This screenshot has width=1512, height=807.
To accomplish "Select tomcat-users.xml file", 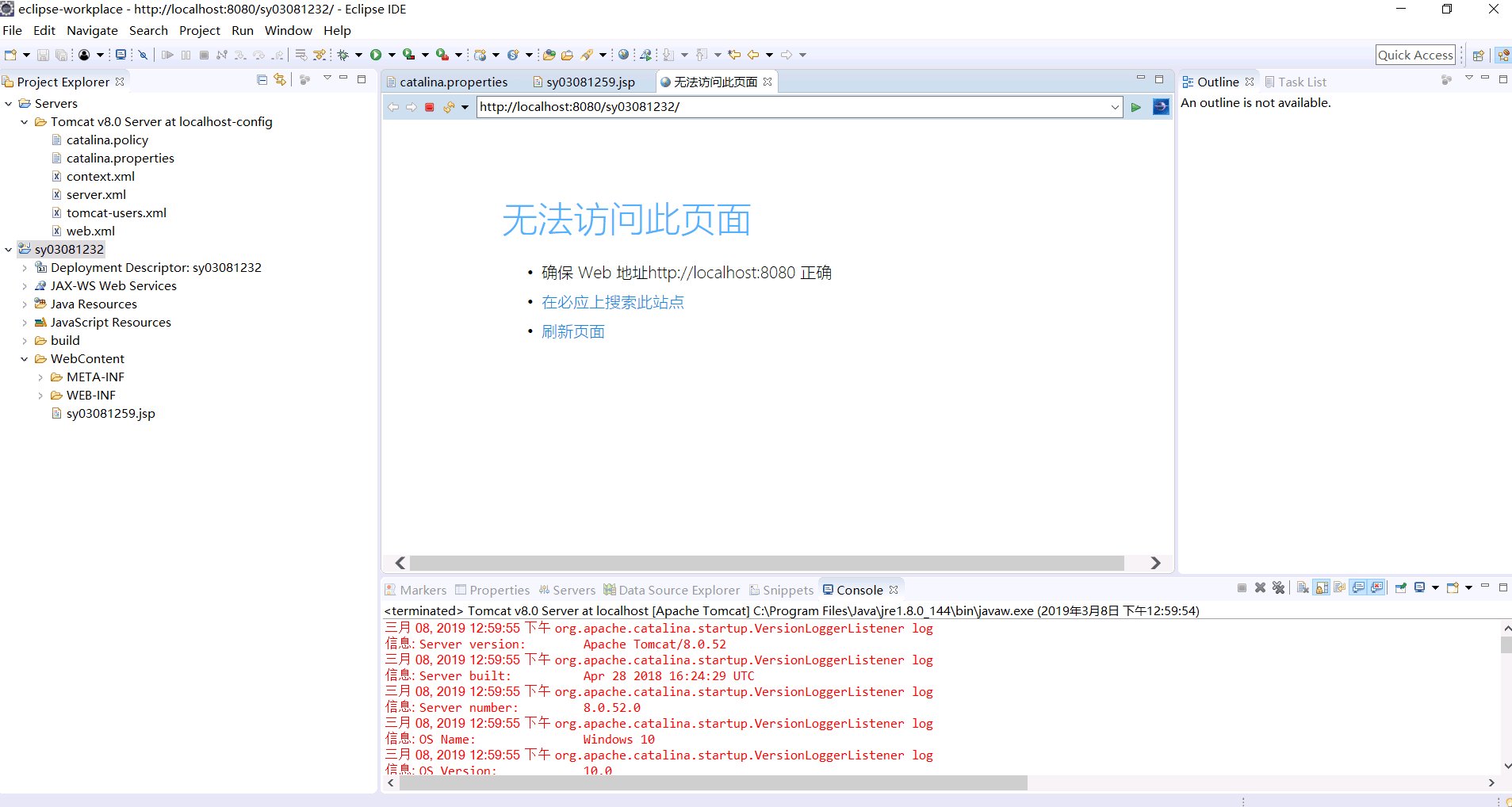I will (x=117, y=213).
